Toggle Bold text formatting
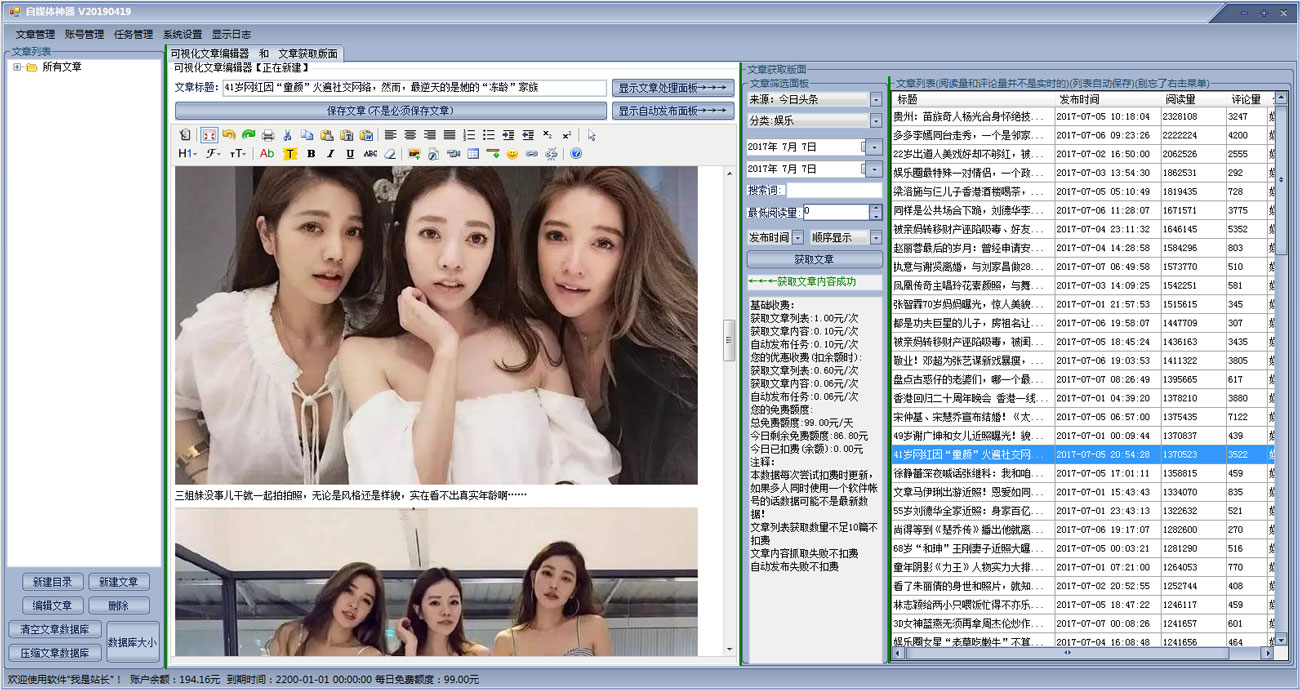The image size is (1300, 690). click(x=311, y=154)
